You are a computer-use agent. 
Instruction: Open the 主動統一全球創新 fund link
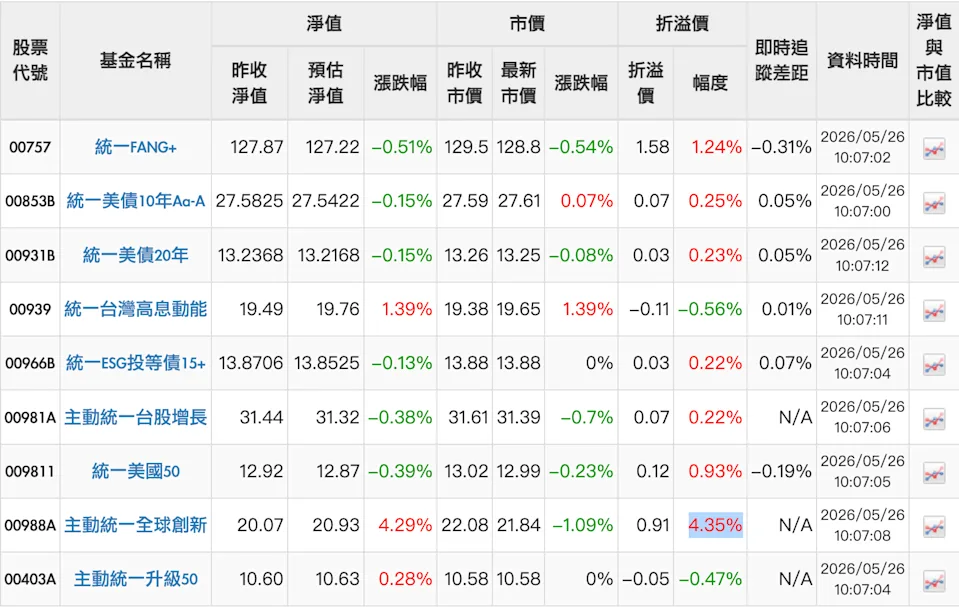point(136,525)
